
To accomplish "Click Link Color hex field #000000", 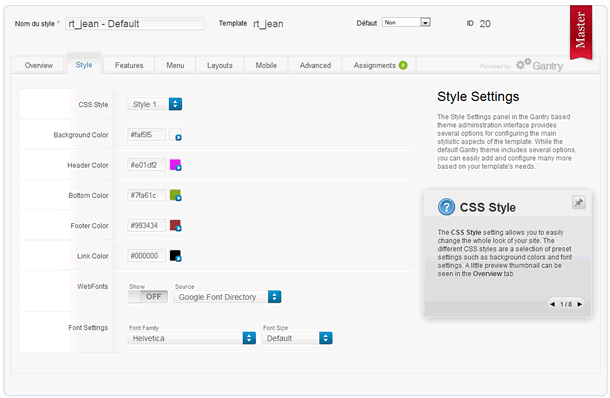I will point(147,256).
